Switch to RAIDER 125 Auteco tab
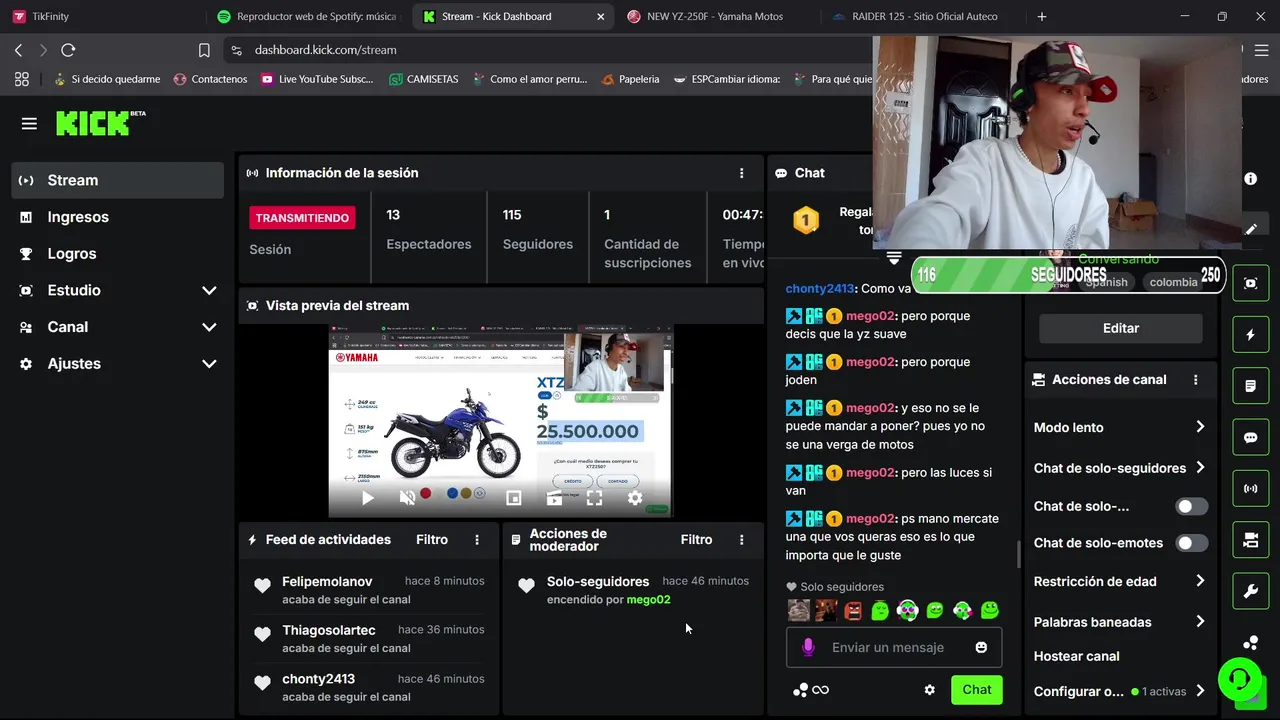This screenshot has height=720, width=1280. coord(922,17)
